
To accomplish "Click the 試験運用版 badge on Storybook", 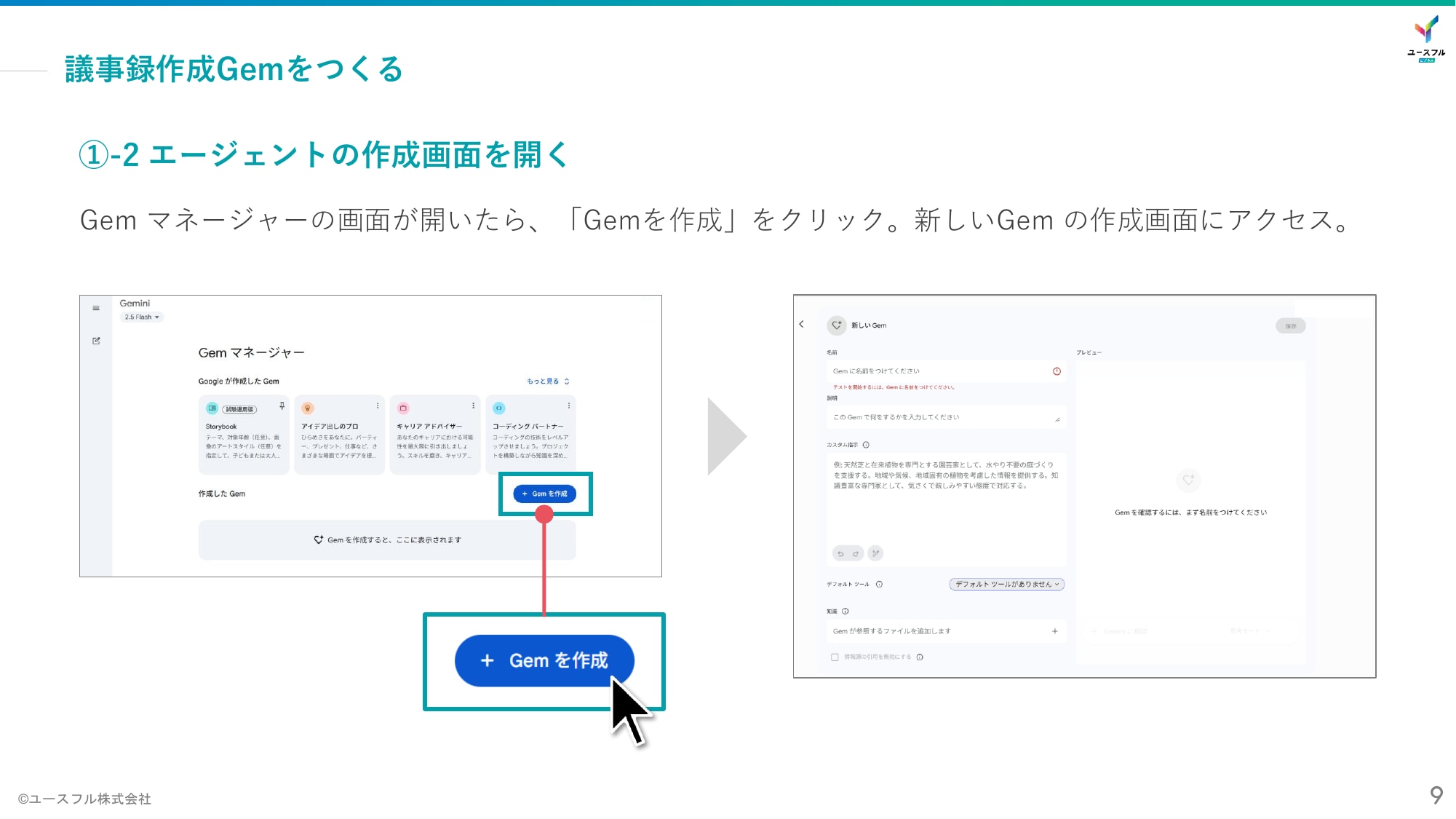I will point(239,409).
